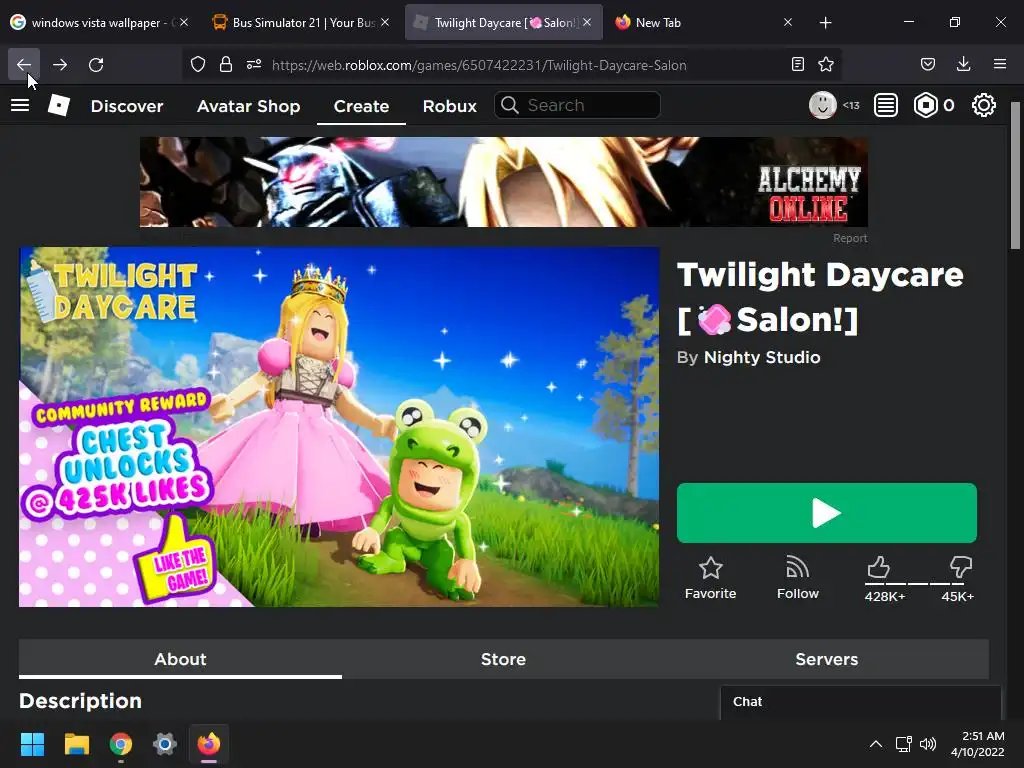1024x768 pixels.
Task: Favorite the Twilight Daycare game
Action: [711, 578]
